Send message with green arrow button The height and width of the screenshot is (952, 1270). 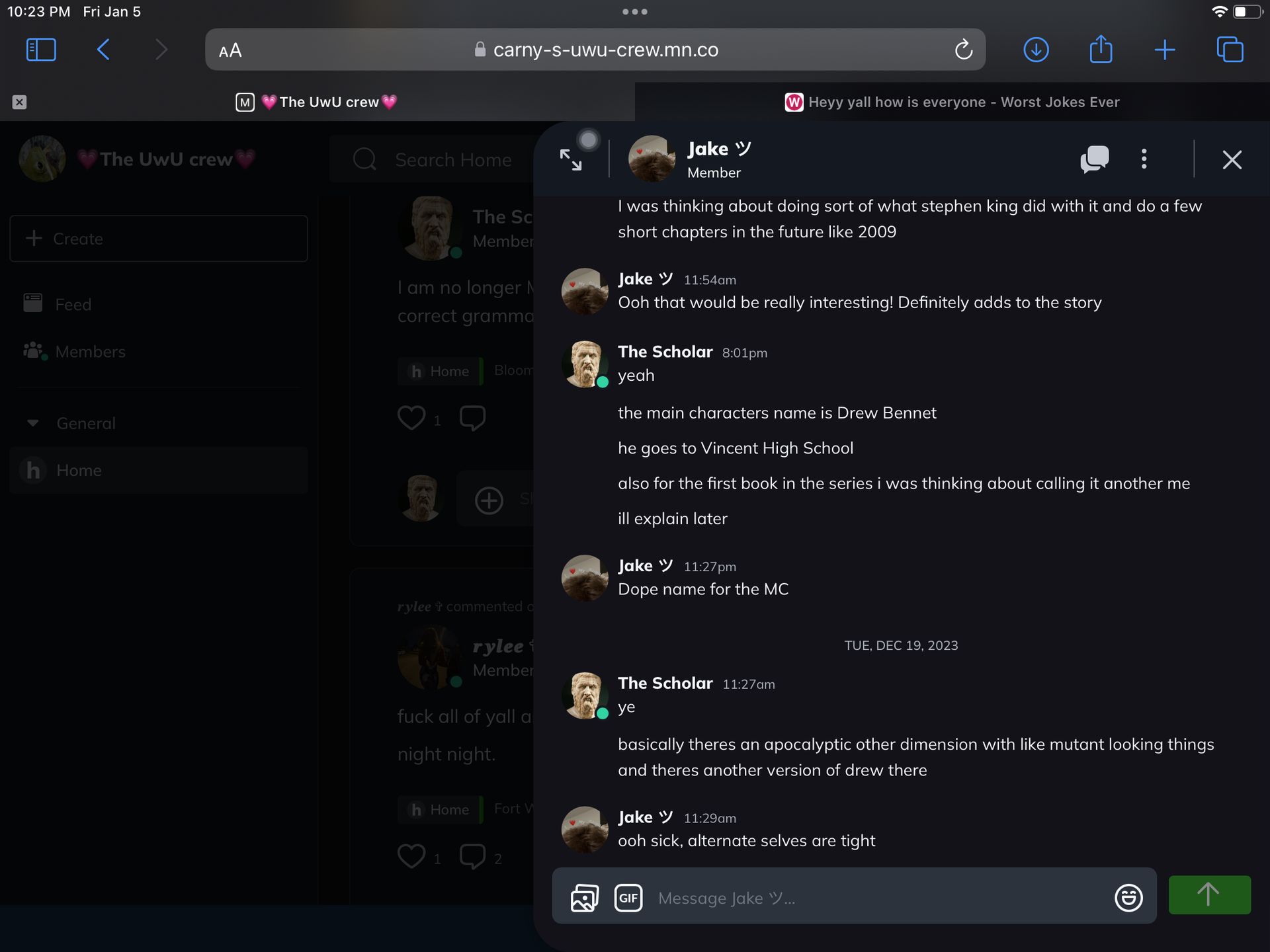point(1208,895)
